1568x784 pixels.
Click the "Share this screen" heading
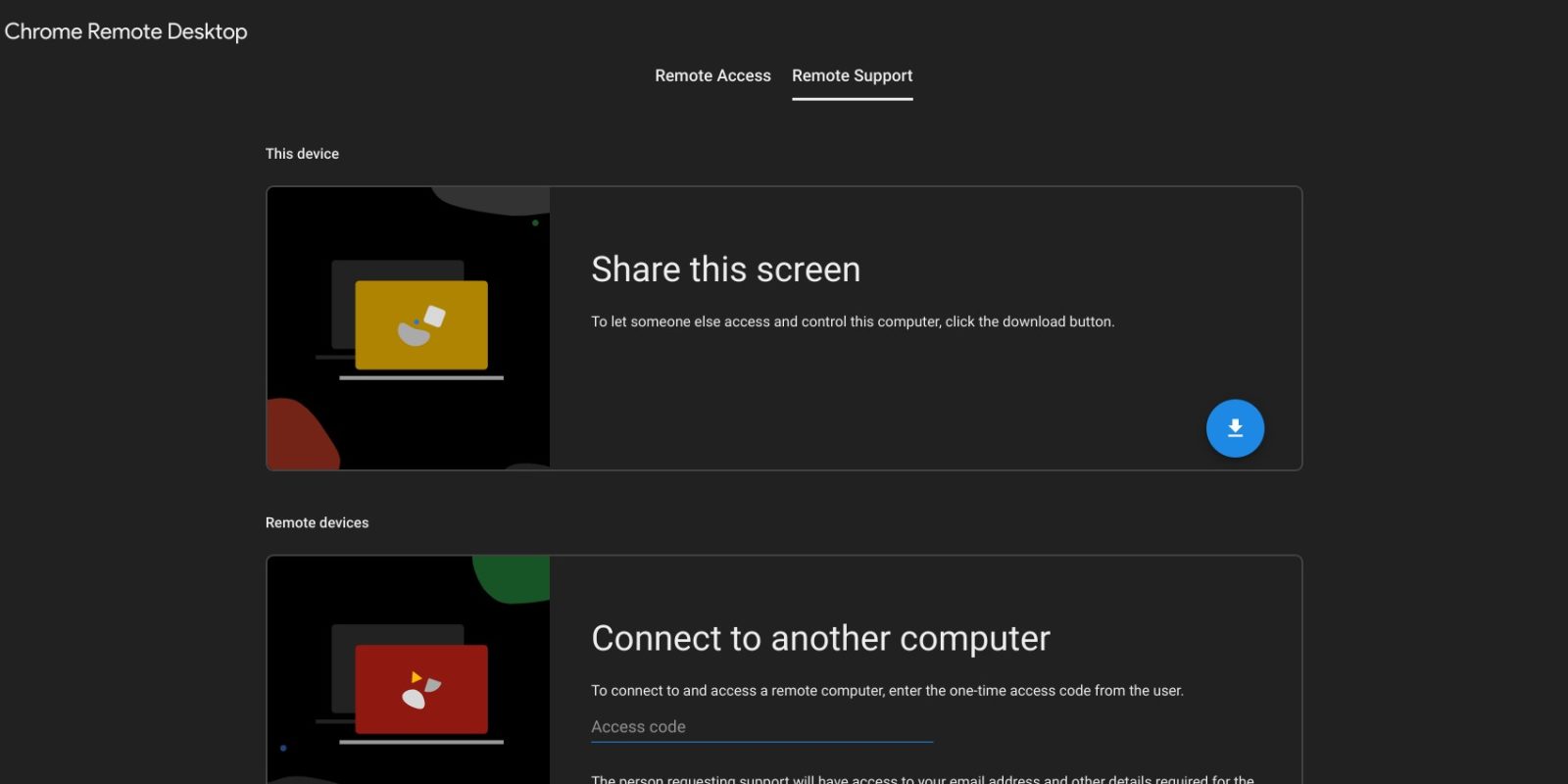(725, 269)
